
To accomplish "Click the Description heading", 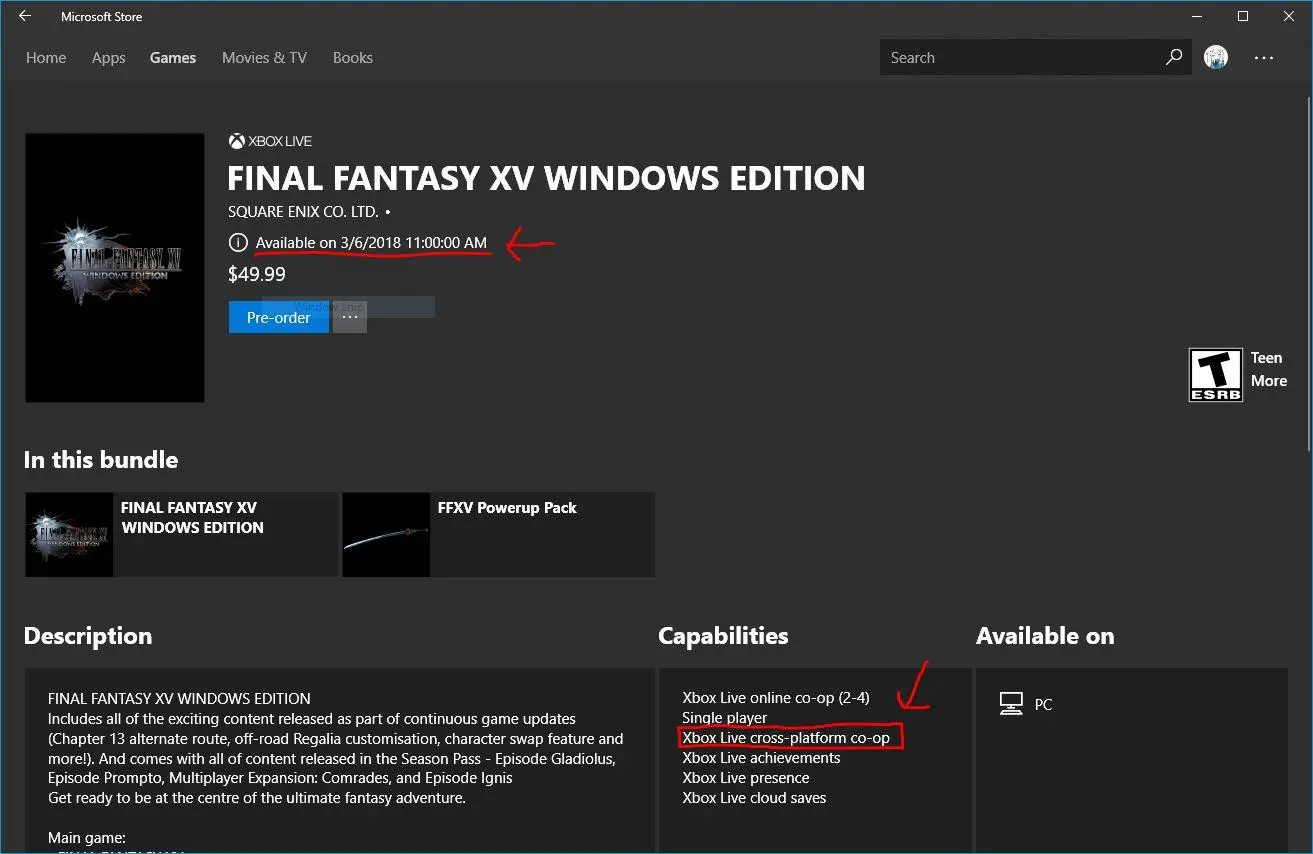I will 88,636.
